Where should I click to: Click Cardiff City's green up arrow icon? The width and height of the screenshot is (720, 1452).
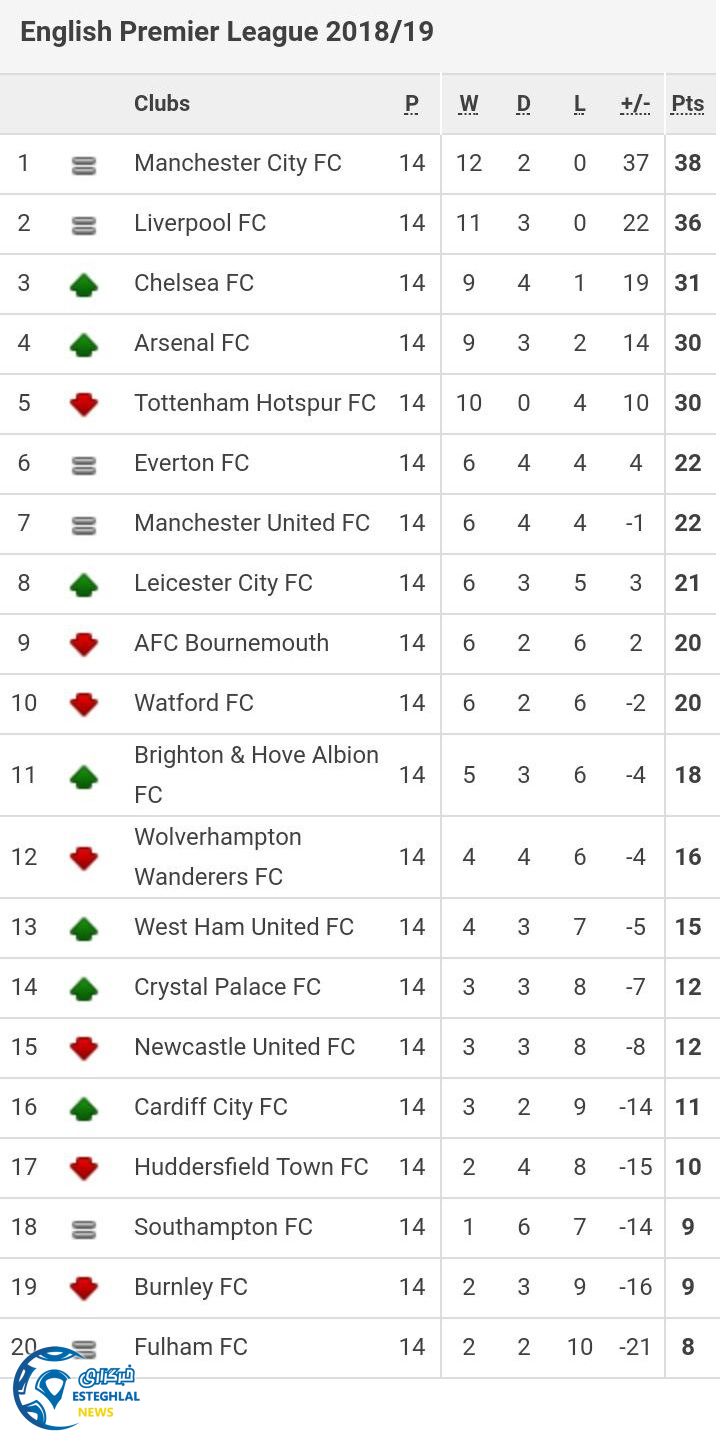click(84, 1108)
